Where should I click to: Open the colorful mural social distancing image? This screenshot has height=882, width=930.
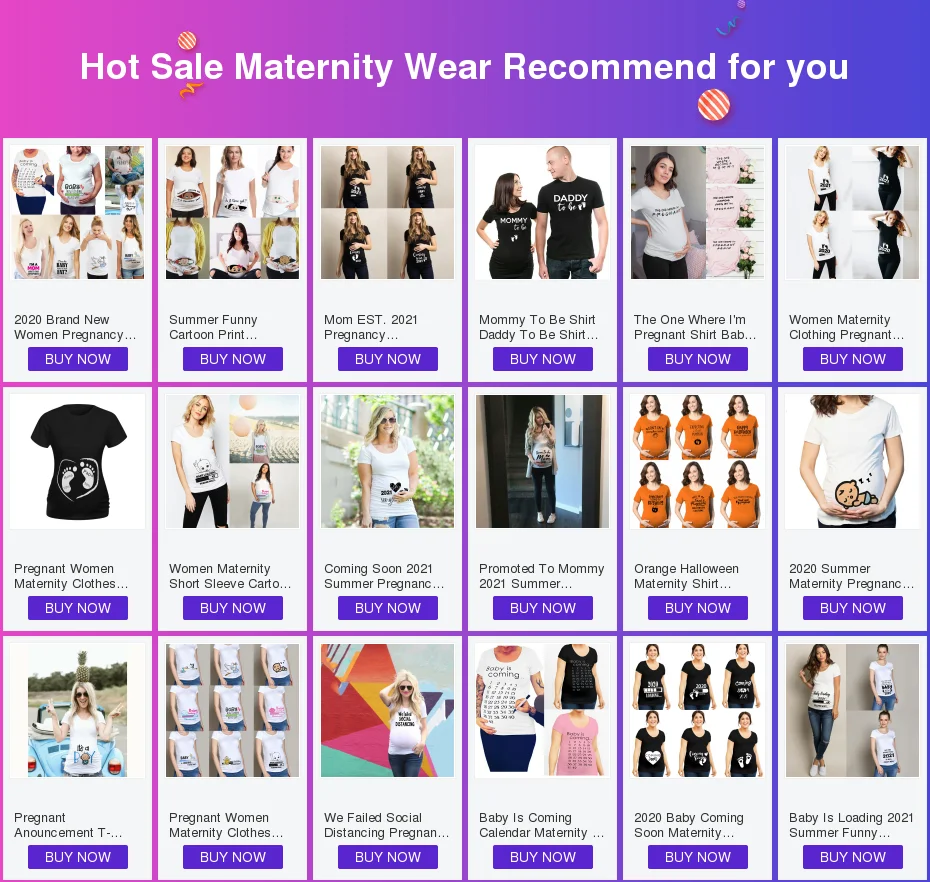[x=387, y=711]
